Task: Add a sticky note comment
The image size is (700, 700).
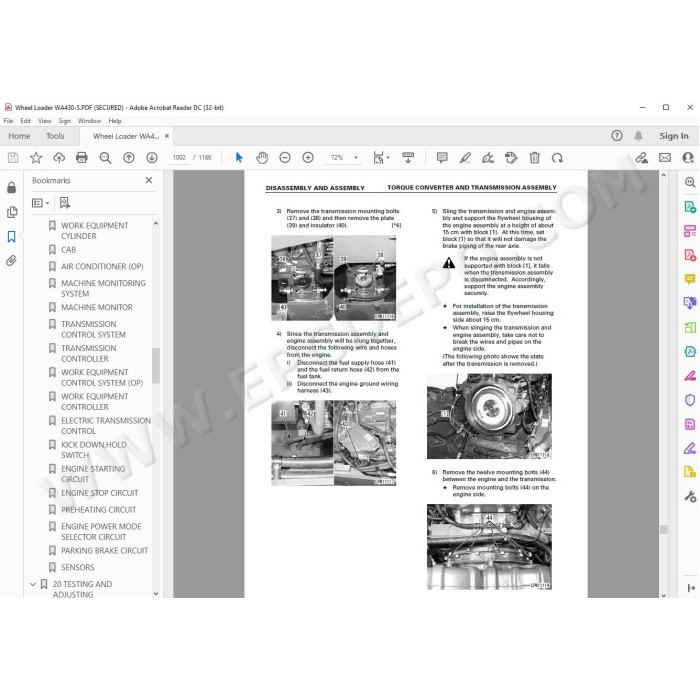Action: [442, 158]
